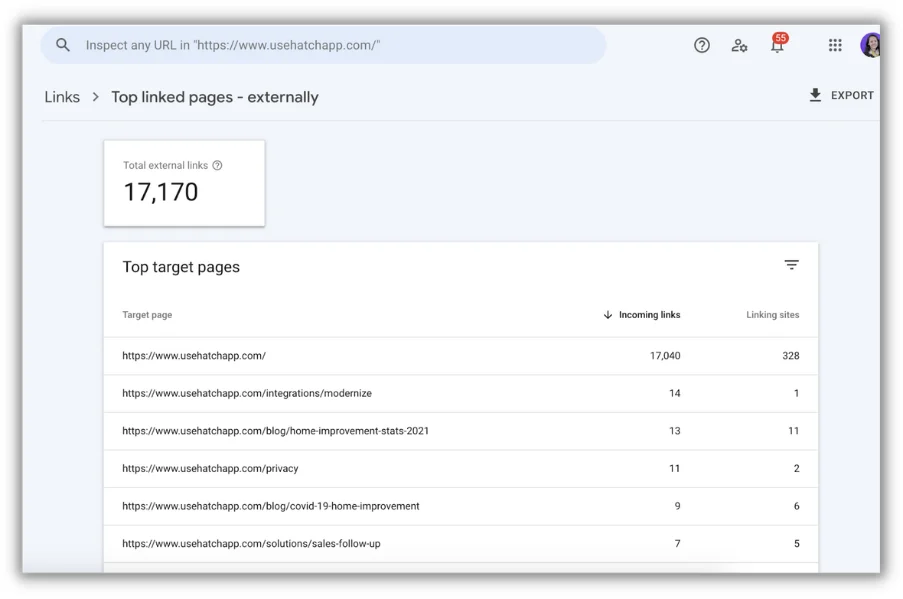
Task: Open users and permissions settings icon
Action: [739, 45]
